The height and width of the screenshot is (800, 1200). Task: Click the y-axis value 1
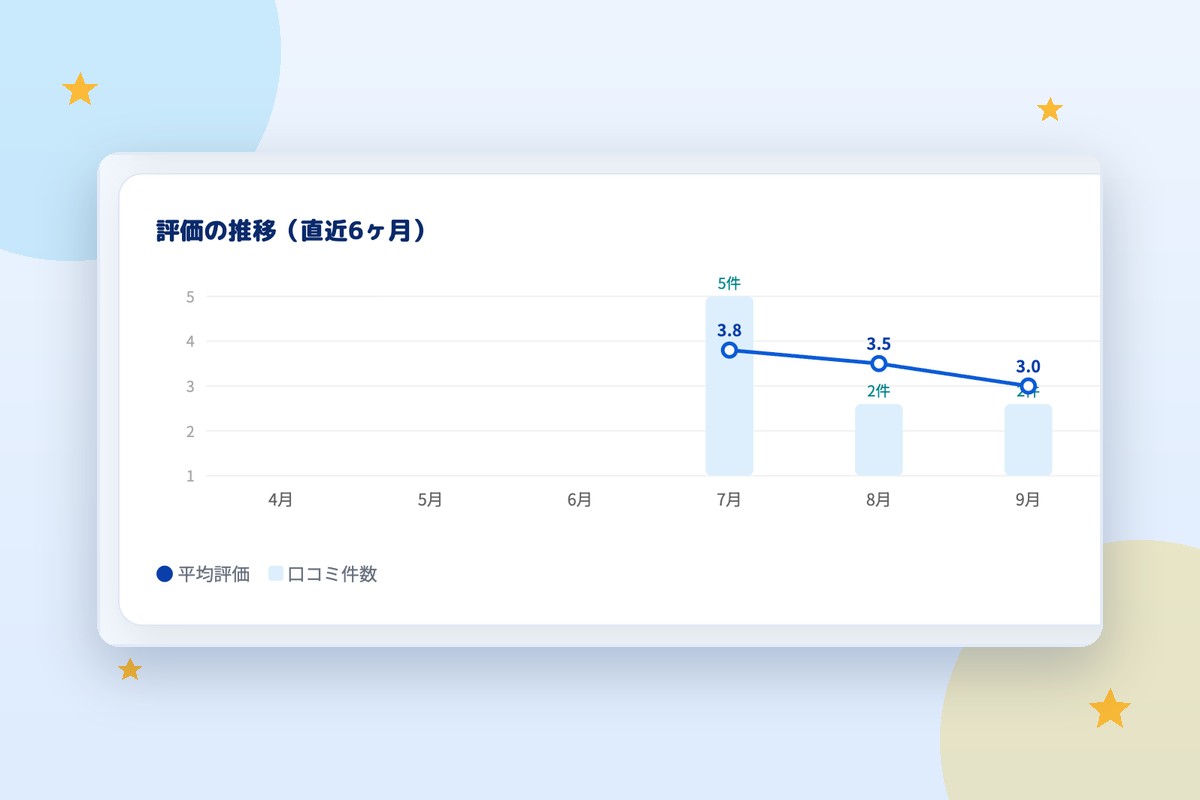pyautogui.click(x=190, y=476)
